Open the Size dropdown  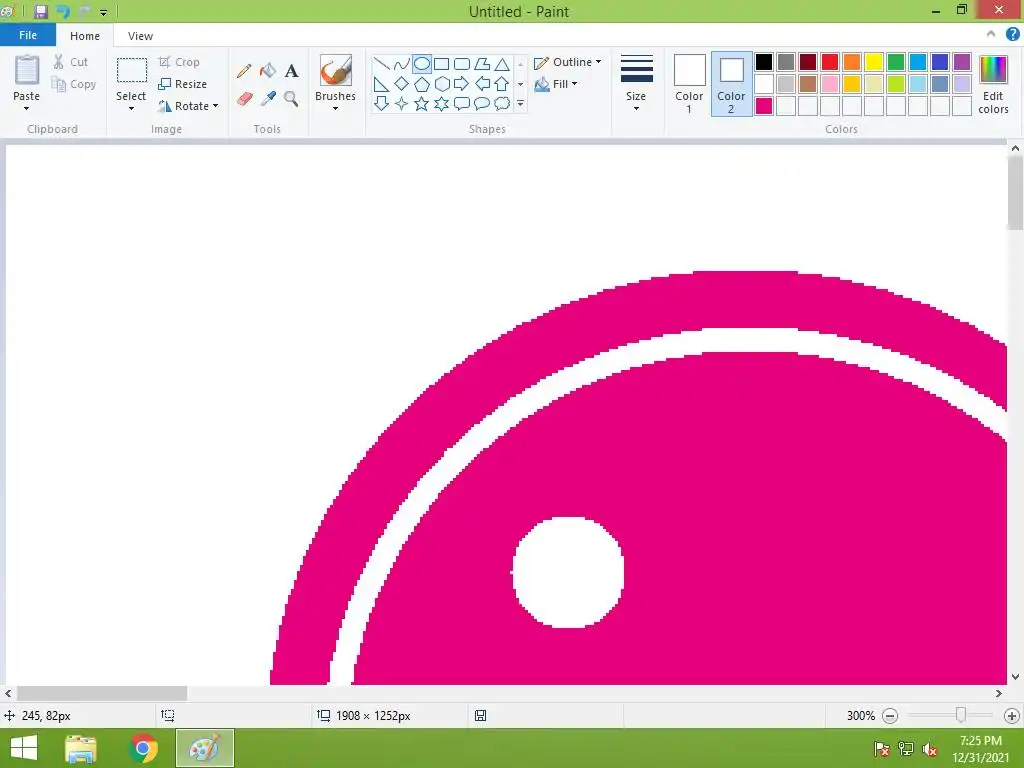636,84
